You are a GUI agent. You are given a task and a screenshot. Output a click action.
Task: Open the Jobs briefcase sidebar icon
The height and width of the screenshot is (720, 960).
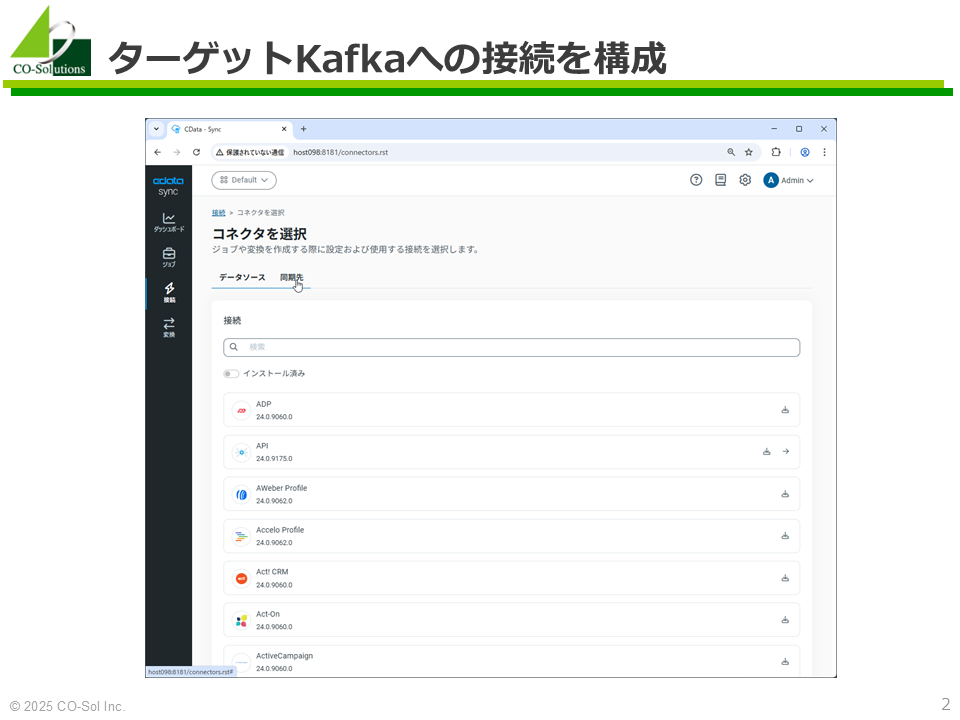[x=169, y=257]
